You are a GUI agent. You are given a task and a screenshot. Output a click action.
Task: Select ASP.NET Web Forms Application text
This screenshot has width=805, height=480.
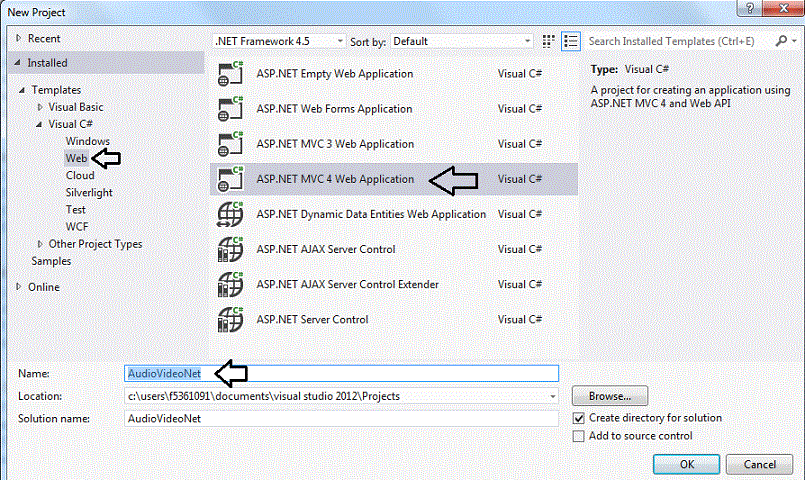[334, 109]
